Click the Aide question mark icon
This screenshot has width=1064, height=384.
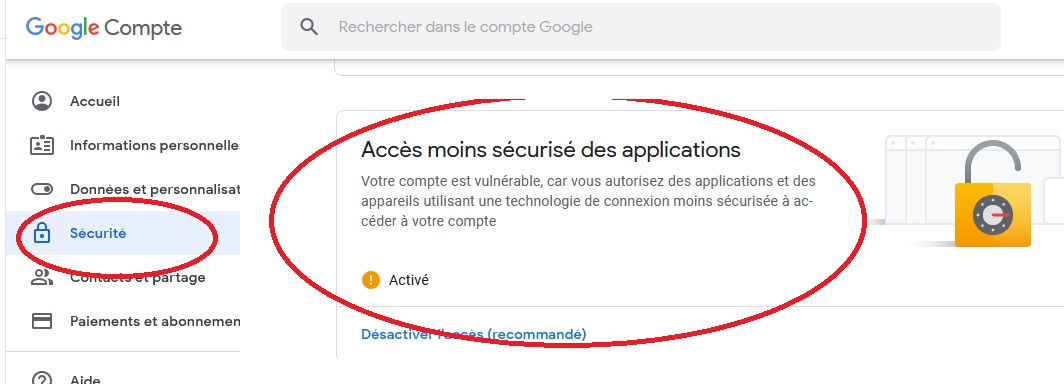click(42, 377)
